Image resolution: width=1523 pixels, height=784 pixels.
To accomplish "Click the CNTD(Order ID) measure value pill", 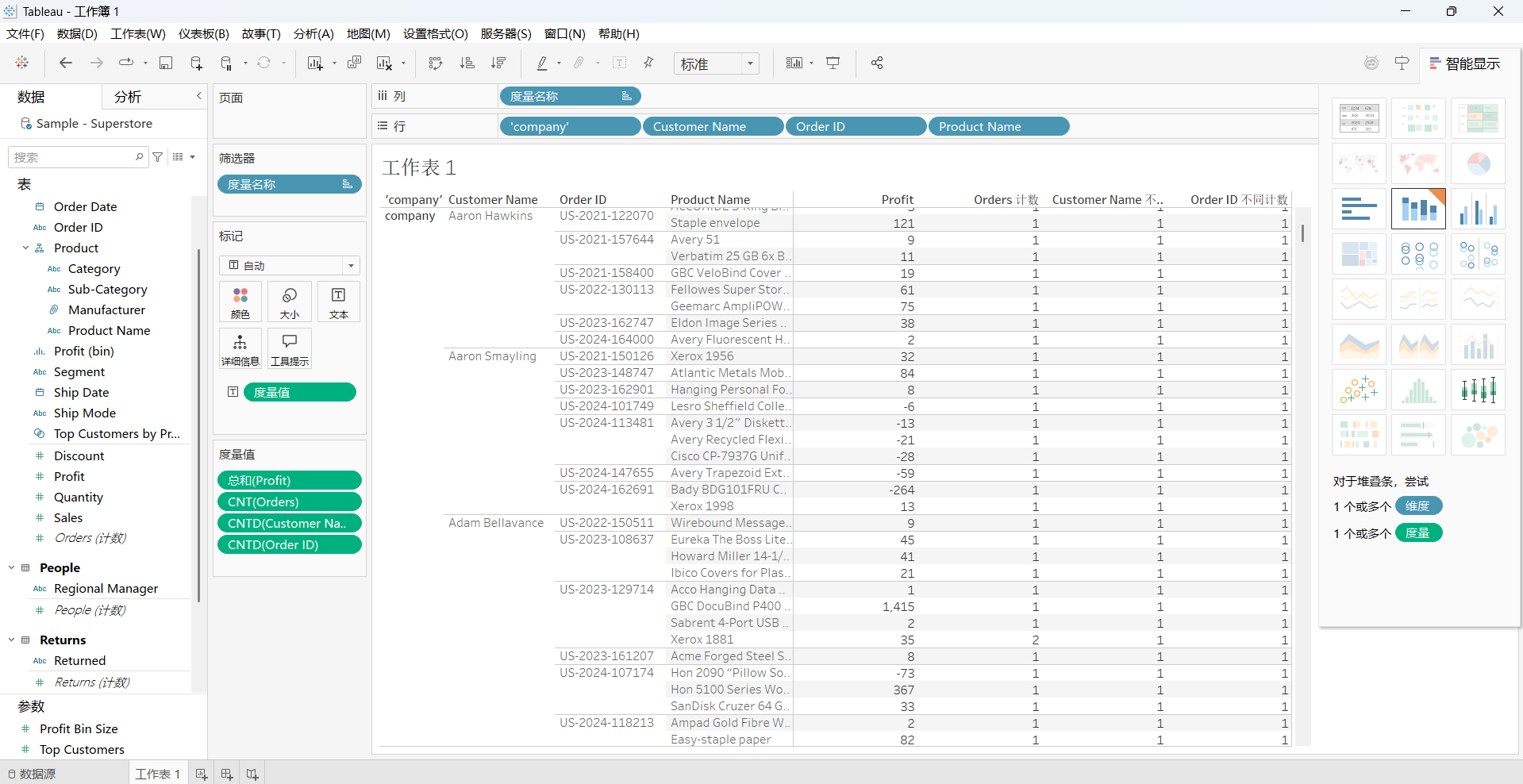I will [x=290, y=544].
